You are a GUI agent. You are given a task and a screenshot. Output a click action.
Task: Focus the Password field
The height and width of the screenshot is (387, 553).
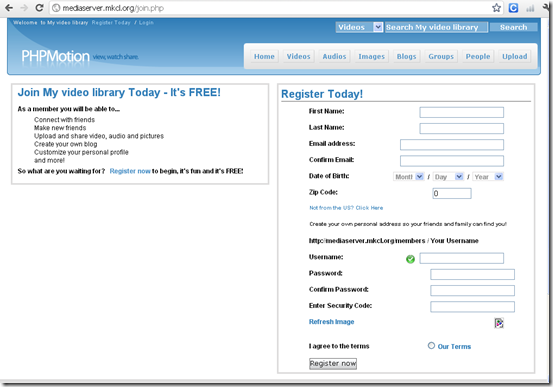click(x=472, y=274)
